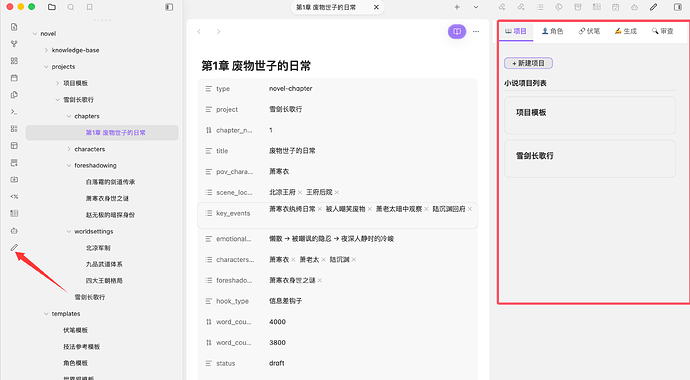Image resolution: width=690 pixels, height=380 pixels.
Task: Collapse the novel folder
Action: coord(35,34)
